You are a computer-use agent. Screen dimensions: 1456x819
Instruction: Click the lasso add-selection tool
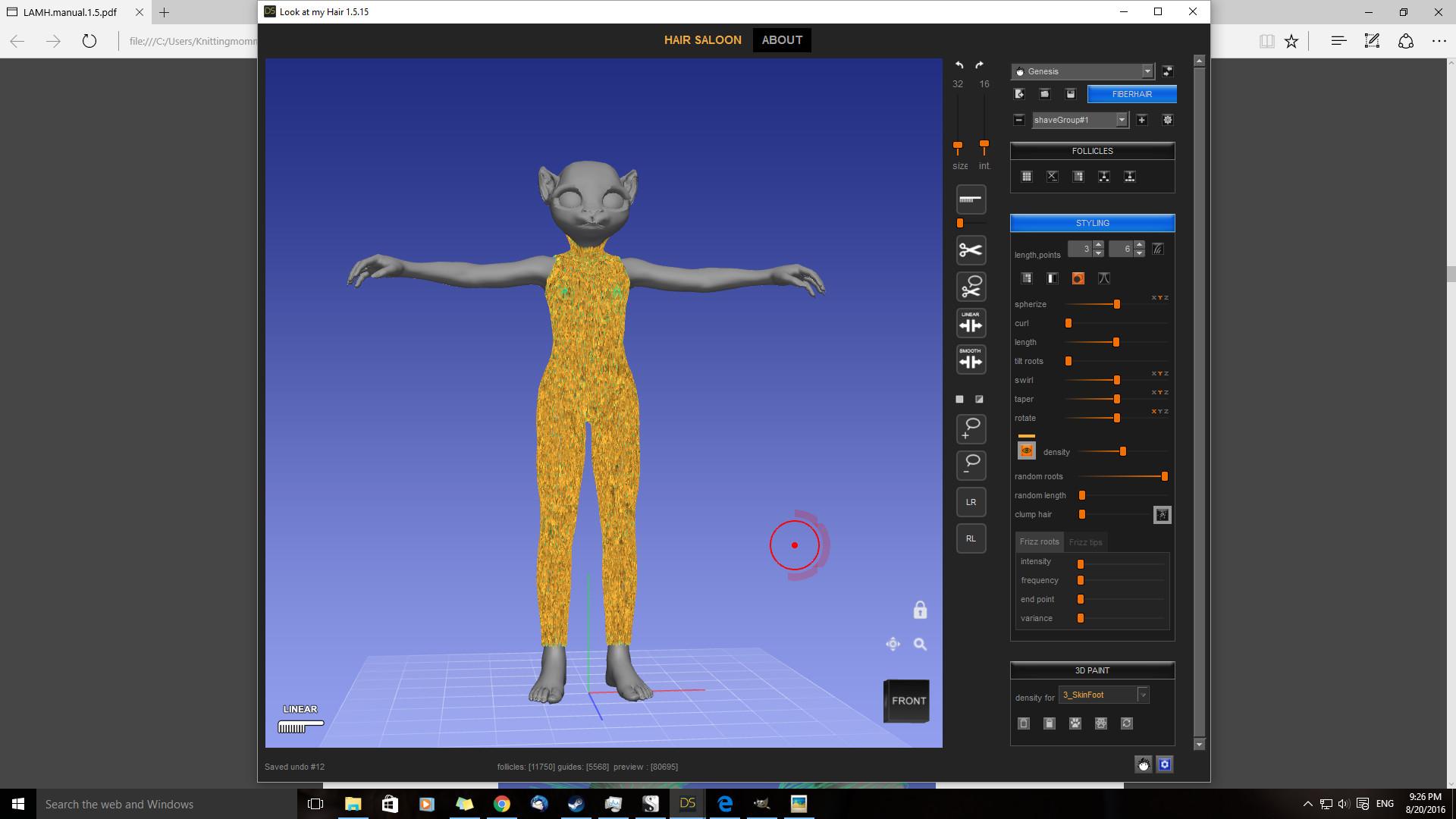(x=971, y=428)
